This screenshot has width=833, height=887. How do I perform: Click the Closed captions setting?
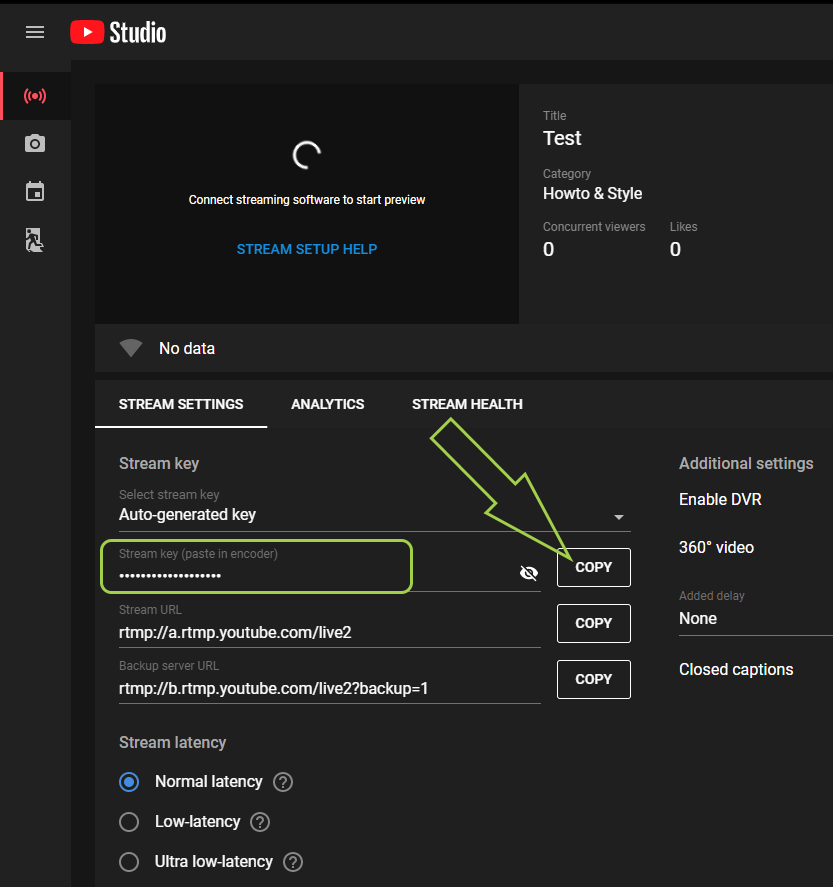tap(736, 669)
